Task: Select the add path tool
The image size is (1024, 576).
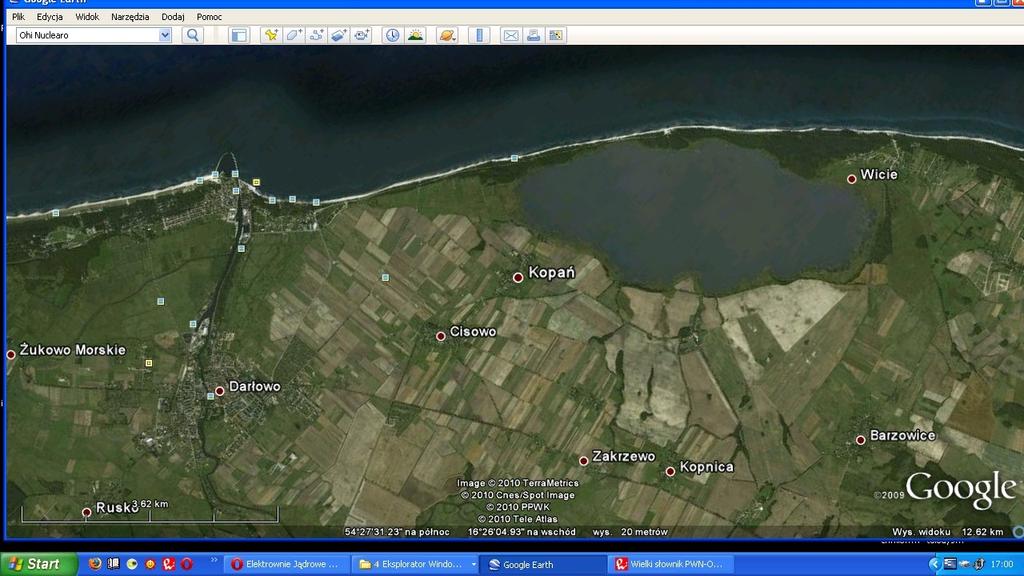Action: (x=316, y=35)
